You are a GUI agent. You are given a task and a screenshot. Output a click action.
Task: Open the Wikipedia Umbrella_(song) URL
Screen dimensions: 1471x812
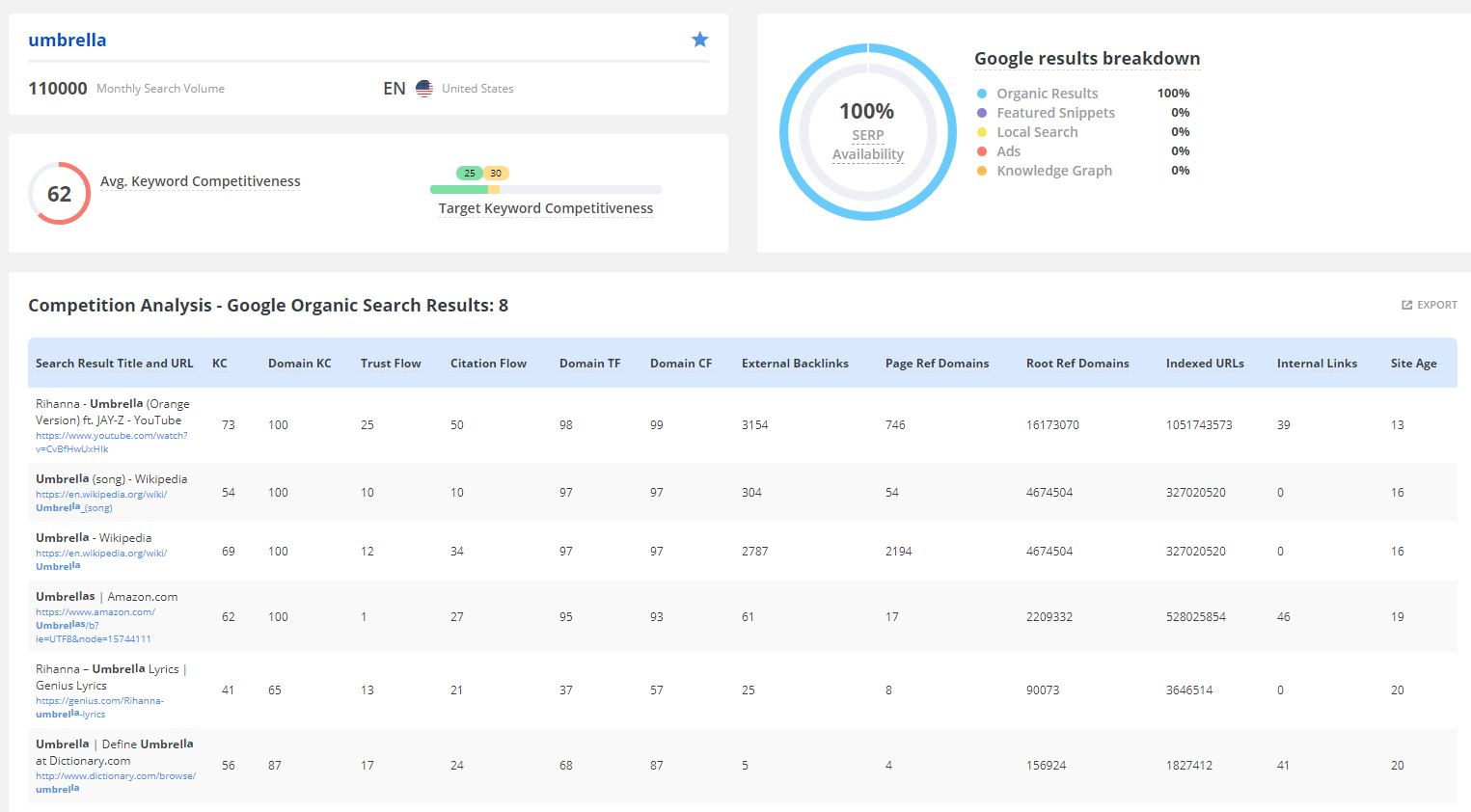101,501
